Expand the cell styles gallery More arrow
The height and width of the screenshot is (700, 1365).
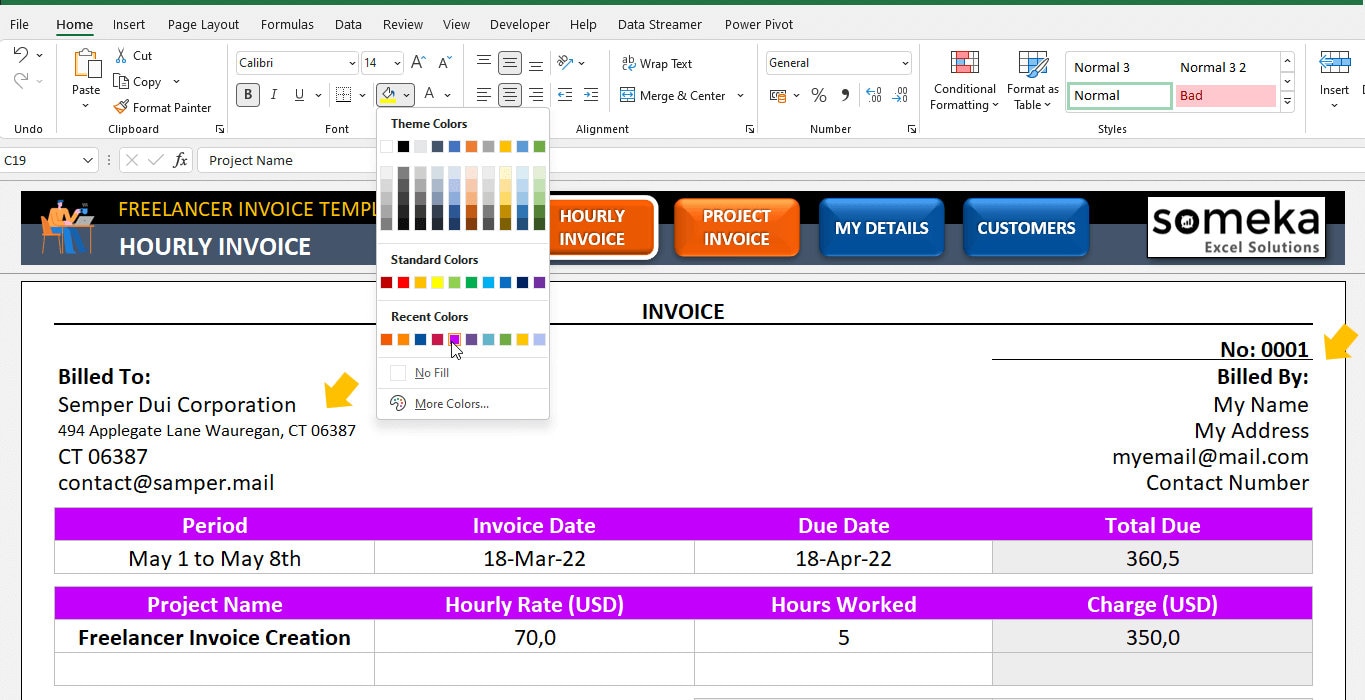click(1287, 101)
